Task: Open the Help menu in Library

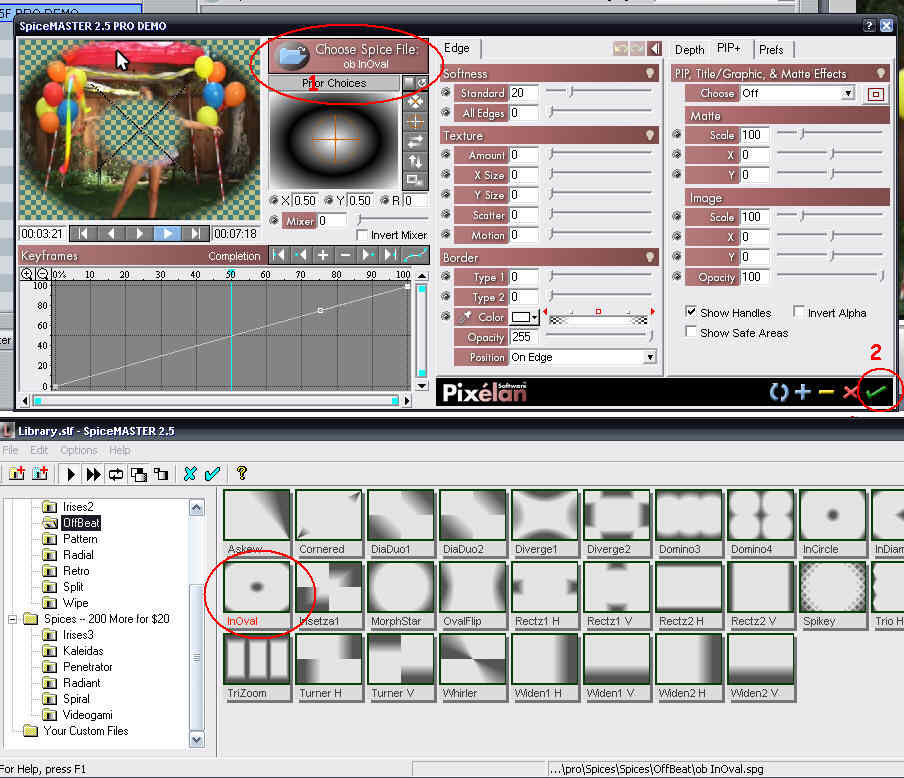Action: [119, 450]
